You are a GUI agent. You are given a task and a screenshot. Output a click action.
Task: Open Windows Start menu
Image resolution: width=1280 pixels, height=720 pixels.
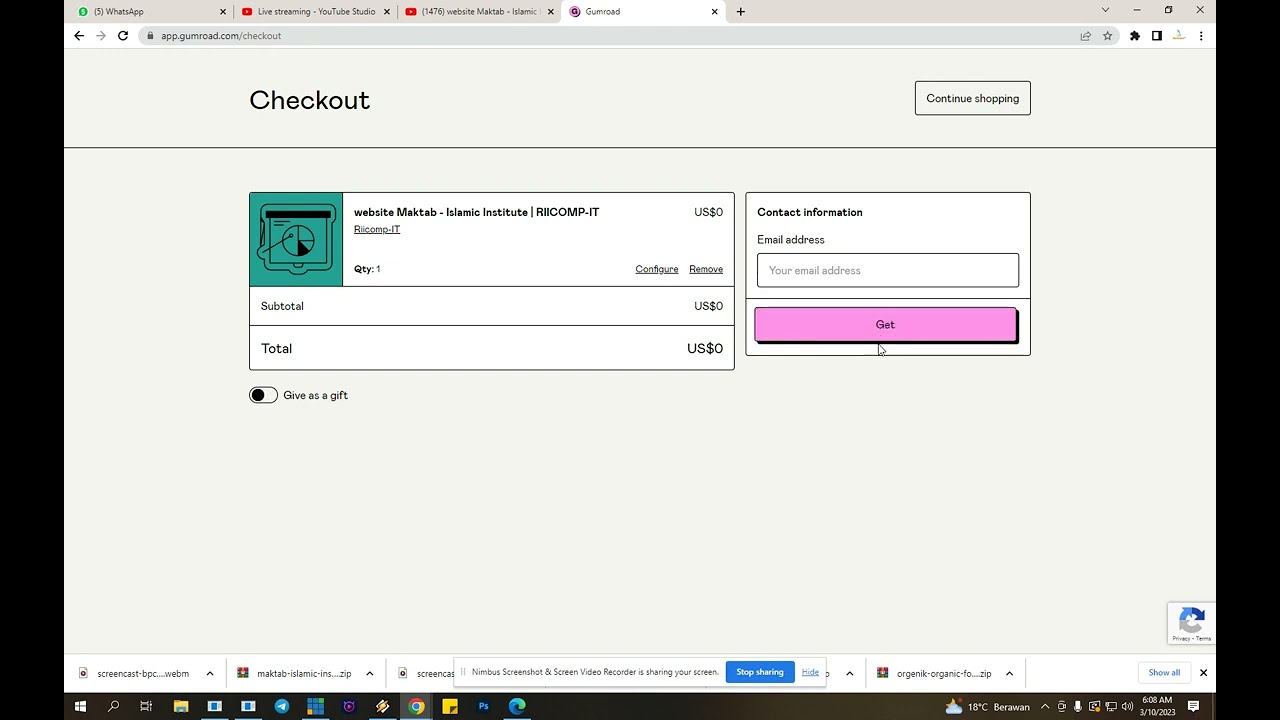pyautogui.click(x=80, y=707)
